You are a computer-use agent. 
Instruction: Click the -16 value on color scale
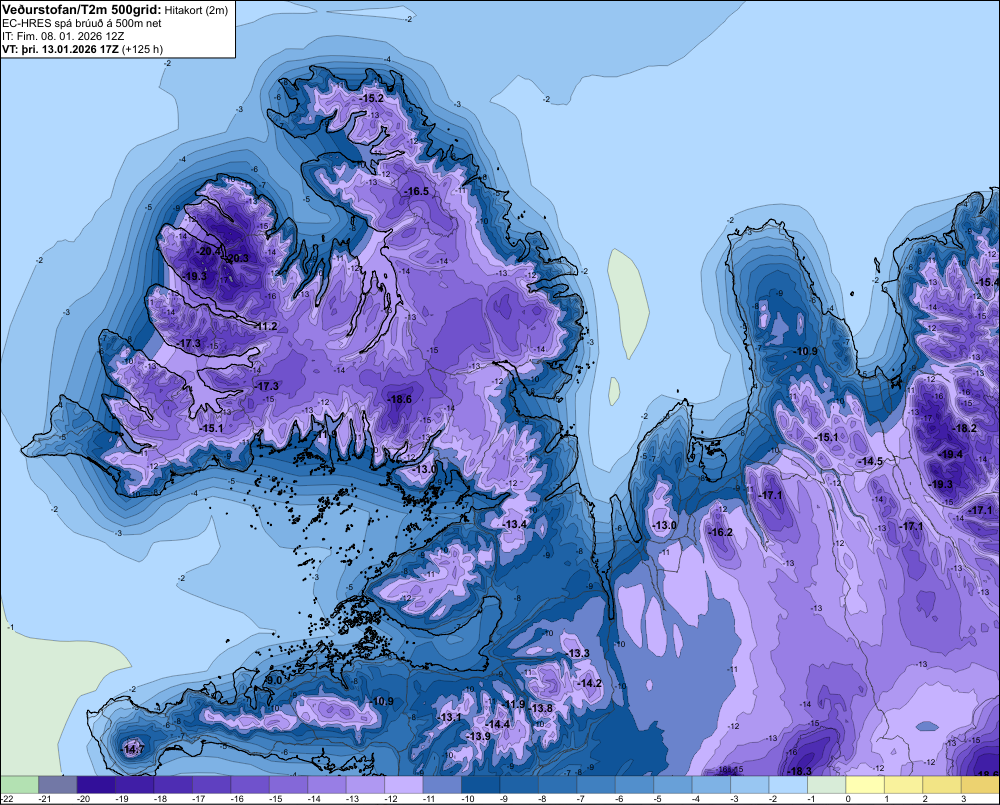[x=237, y=799]
